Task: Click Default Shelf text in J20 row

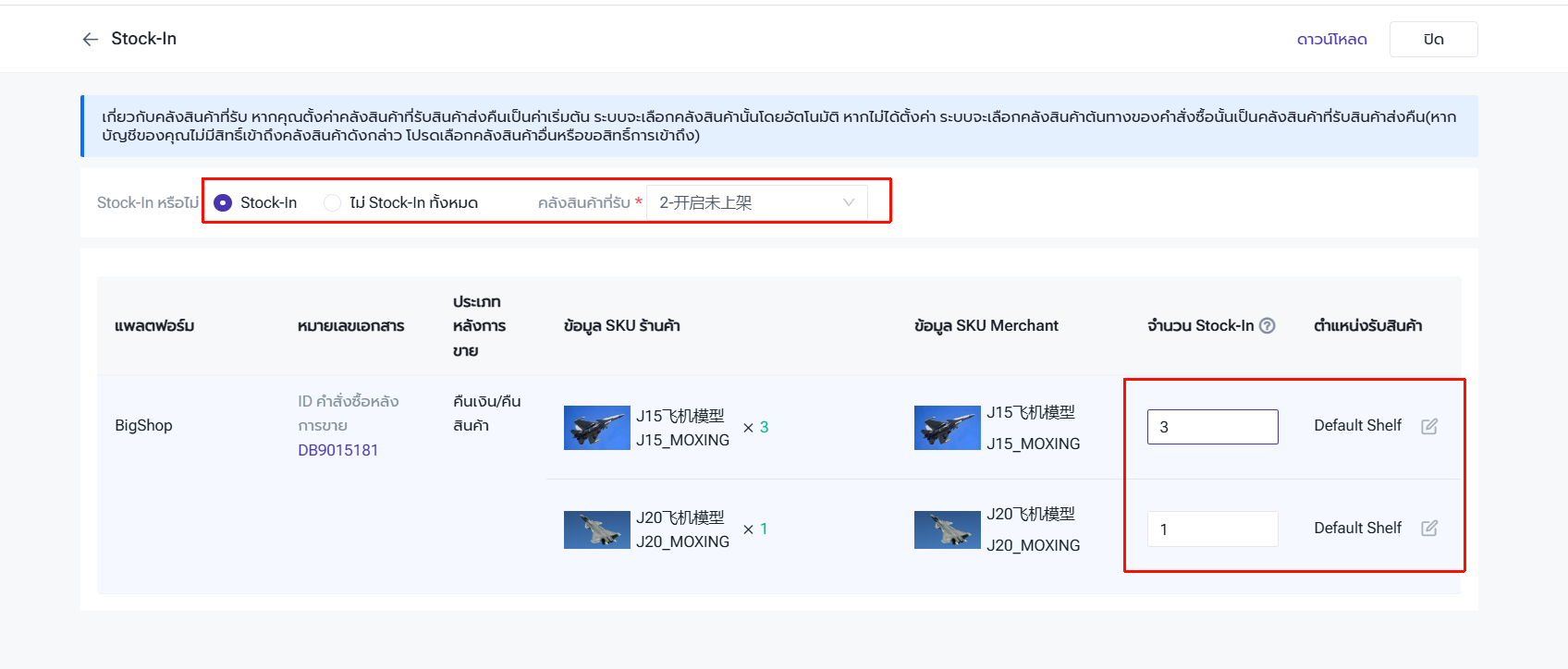Action: (1357, 528)
